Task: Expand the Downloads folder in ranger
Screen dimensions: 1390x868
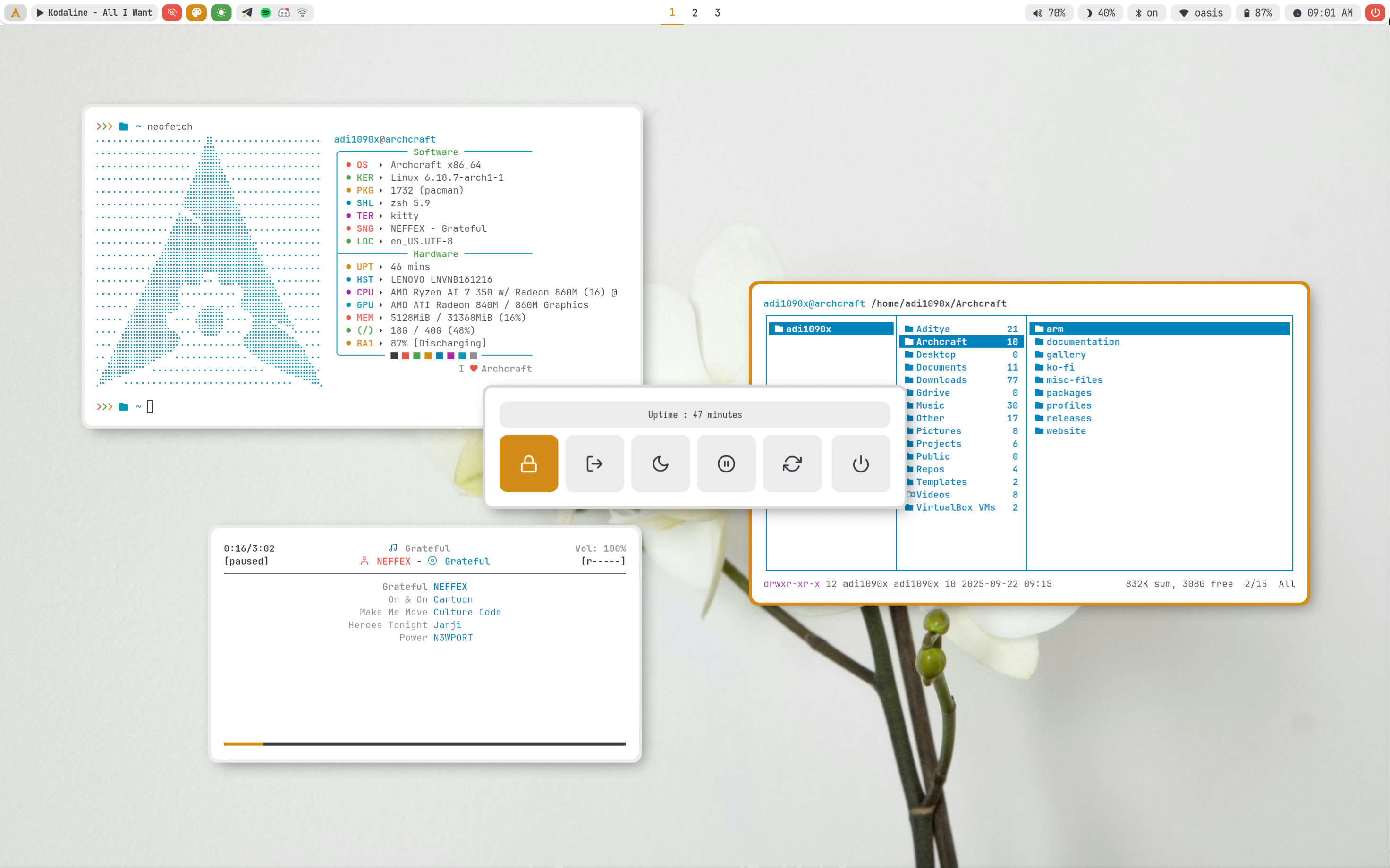Action: [941, 380]
